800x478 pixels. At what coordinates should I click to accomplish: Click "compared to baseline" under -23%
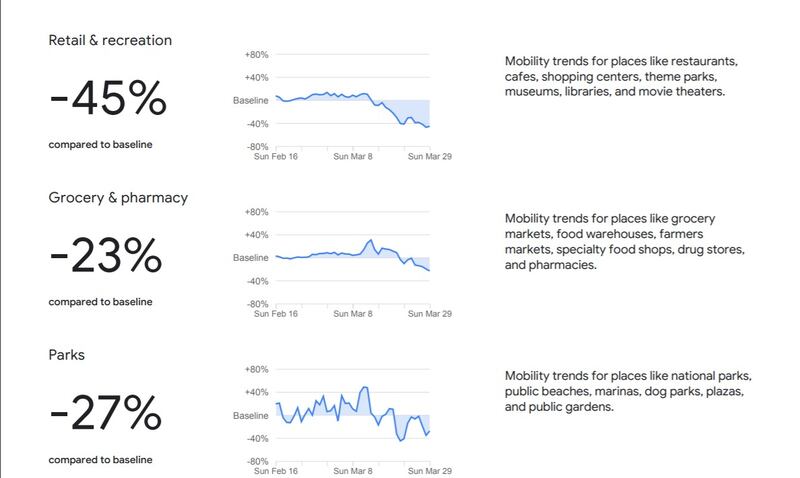pos(100,302)
